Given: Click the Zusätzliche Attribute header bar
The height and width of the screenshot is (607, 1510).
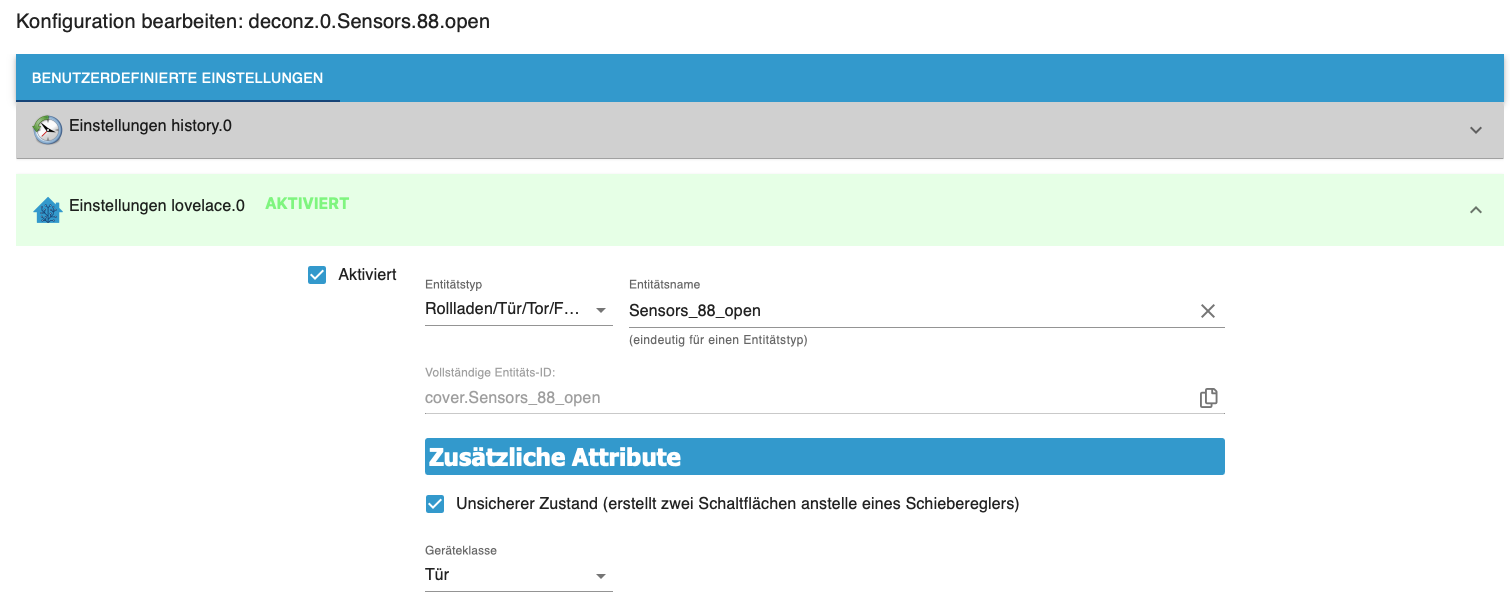Looking at the screenshot, I should pos(824,457).
